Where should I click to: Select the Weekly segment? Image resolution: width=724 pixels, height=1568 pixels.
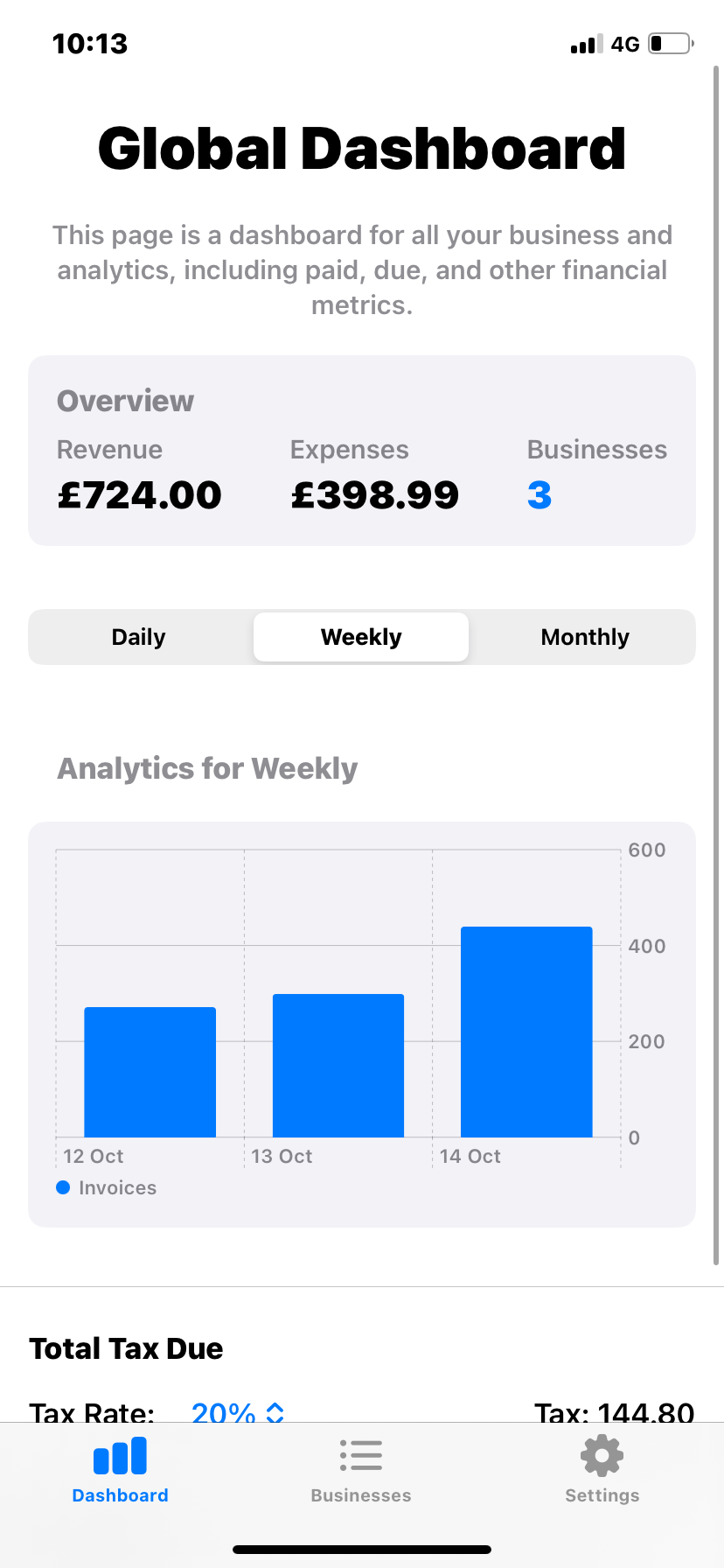pyautogui.click(x=361, y=637)
